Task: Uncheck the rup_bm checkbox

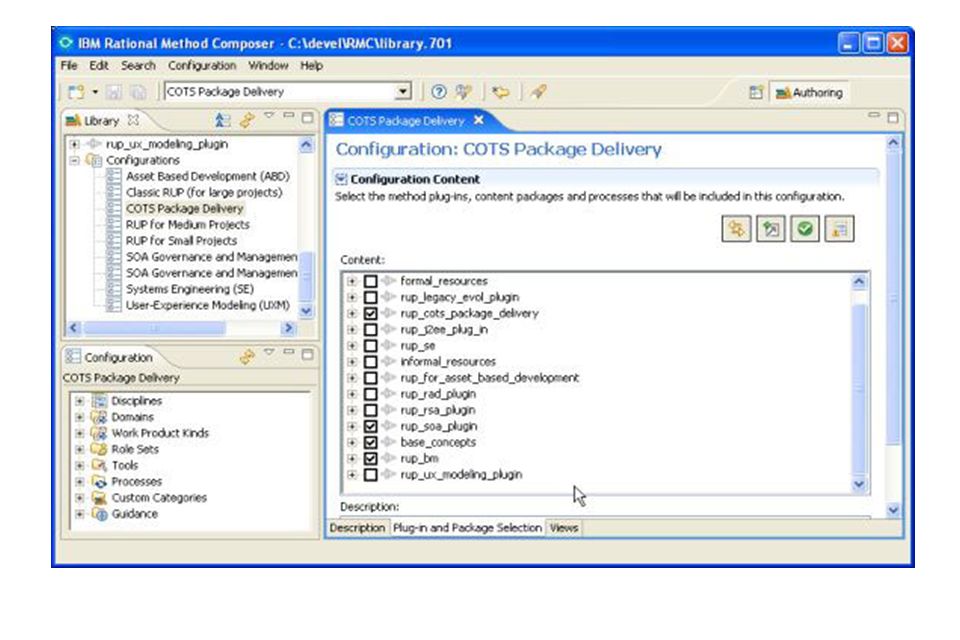Action: (x=370, y=459)
